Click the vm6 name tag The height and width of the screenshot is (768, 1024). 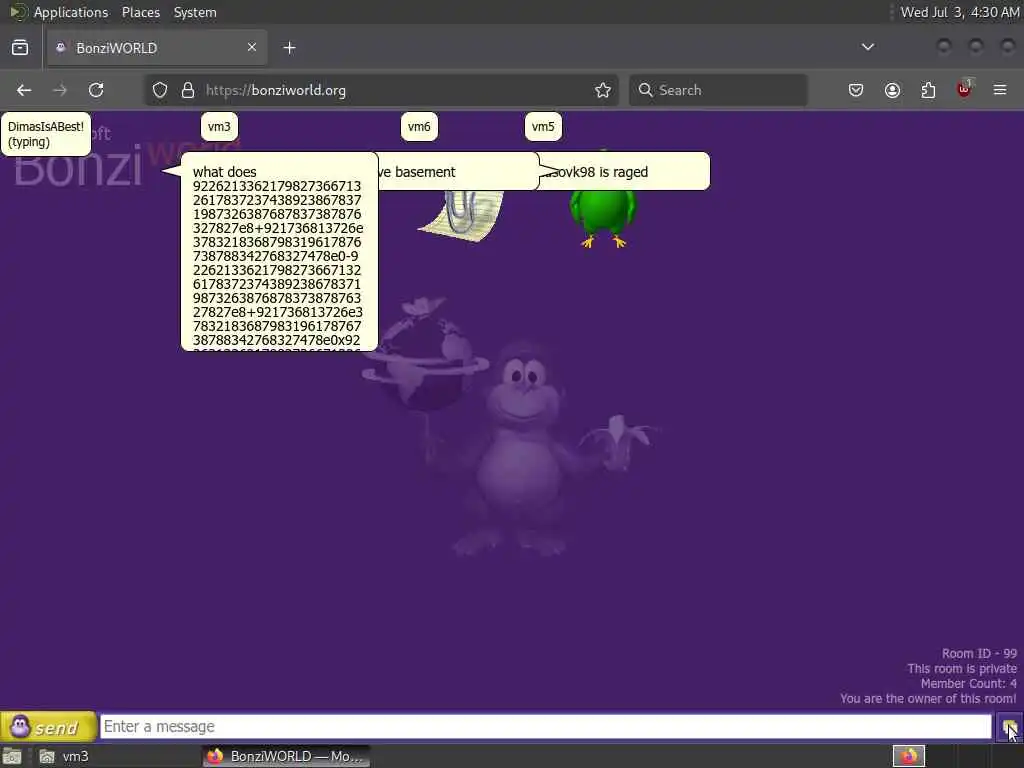419,127
